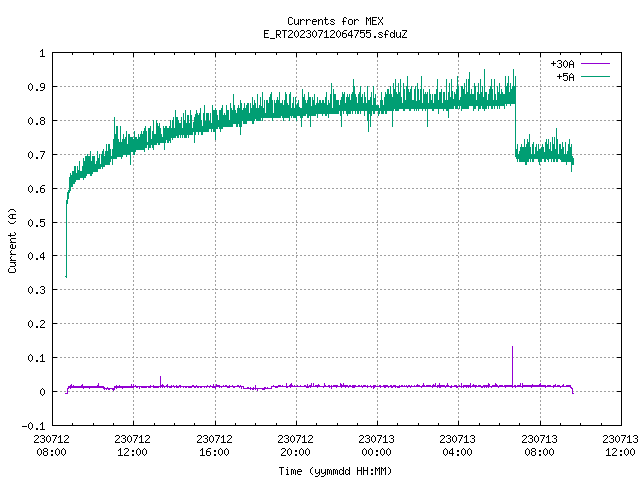640x480 pixels.
Task: Click the y-axis value 1
Action: tap(42, 53)
